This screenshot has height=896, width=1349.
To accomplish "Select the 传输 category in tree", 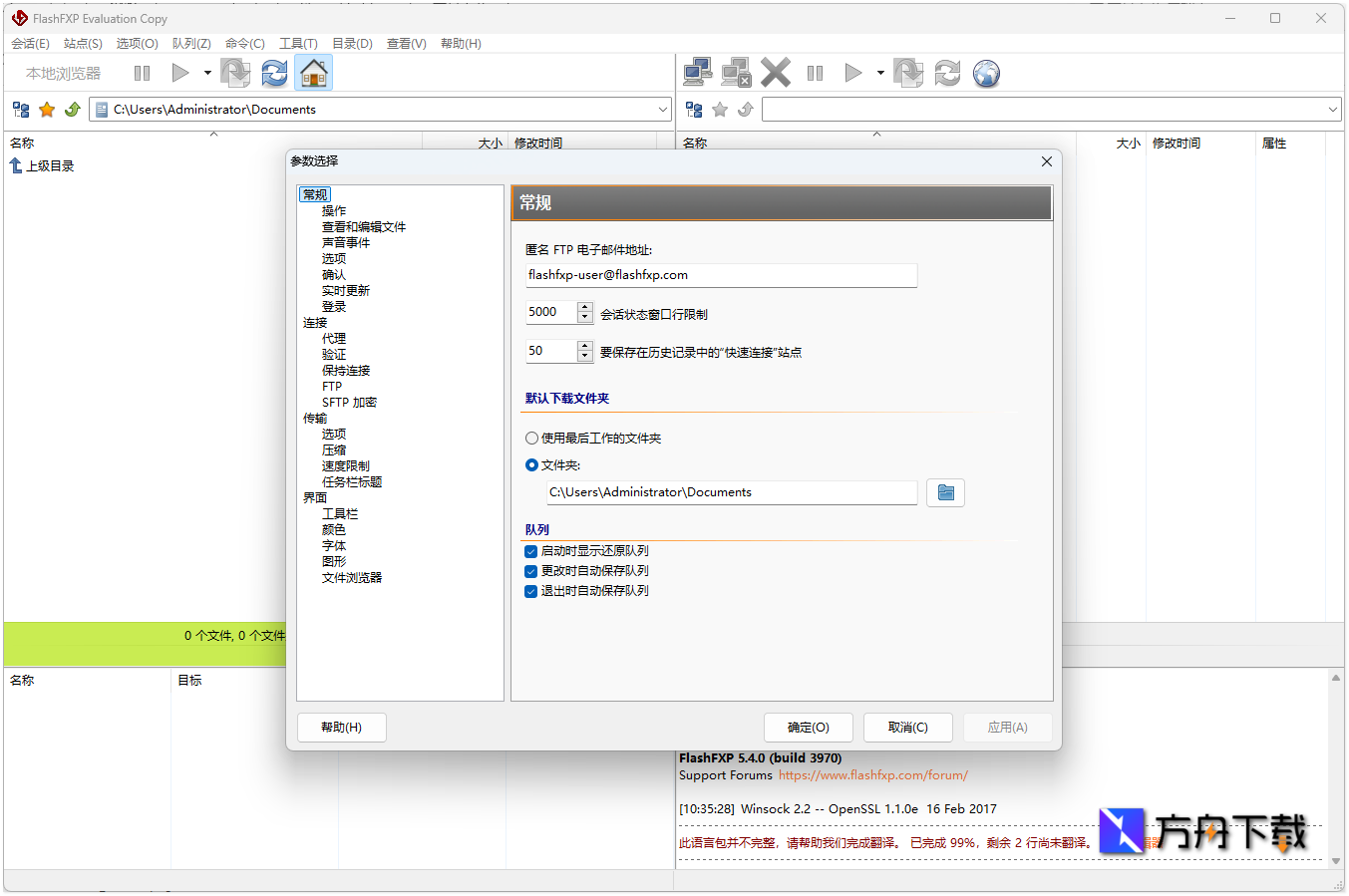I will (x=315, y=419).
